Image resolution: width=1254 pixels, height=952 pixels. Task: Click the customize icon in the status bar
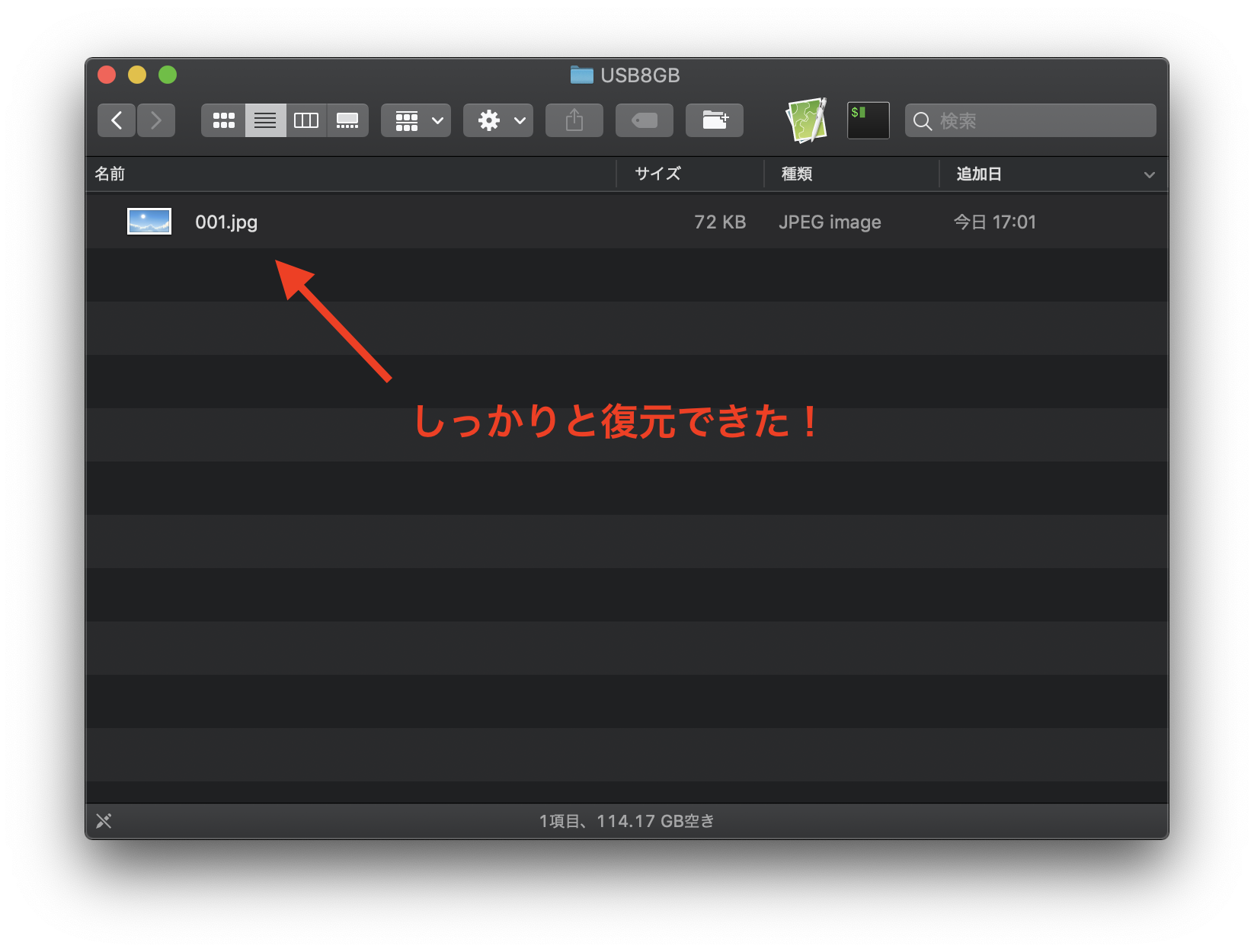click(x=104, y=820)
